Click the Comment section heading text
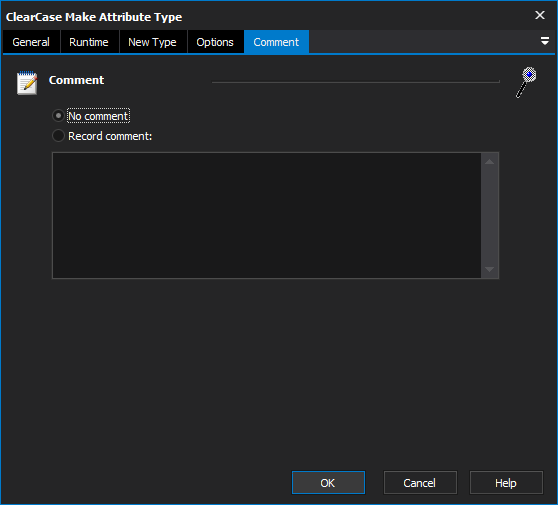The image size is (558, 505). pyautogui.click(x=77, y=80)
